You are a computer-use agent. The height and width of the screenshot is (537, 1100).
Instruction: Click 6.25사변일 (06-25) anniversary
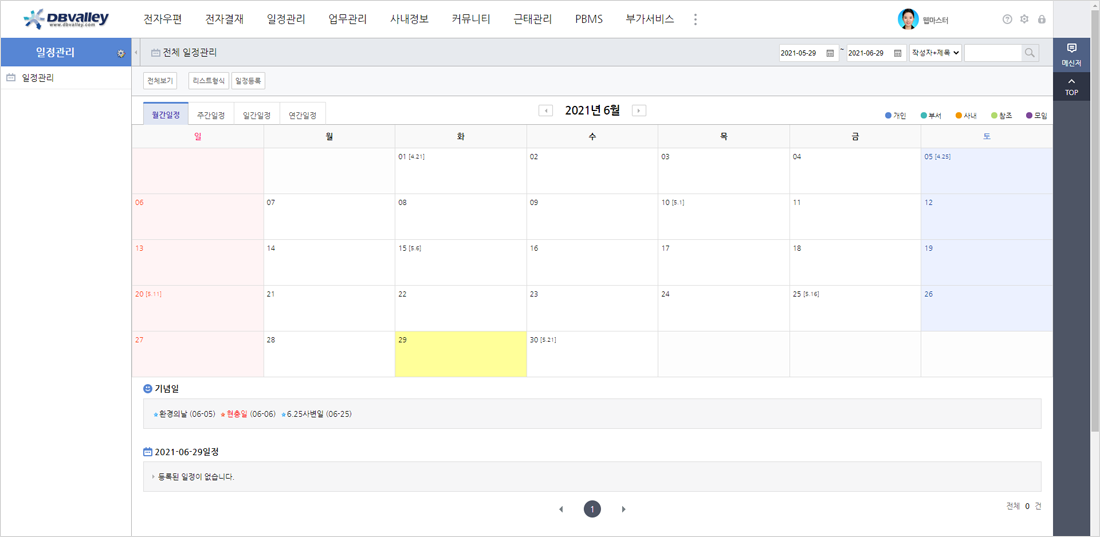point(318,413)
